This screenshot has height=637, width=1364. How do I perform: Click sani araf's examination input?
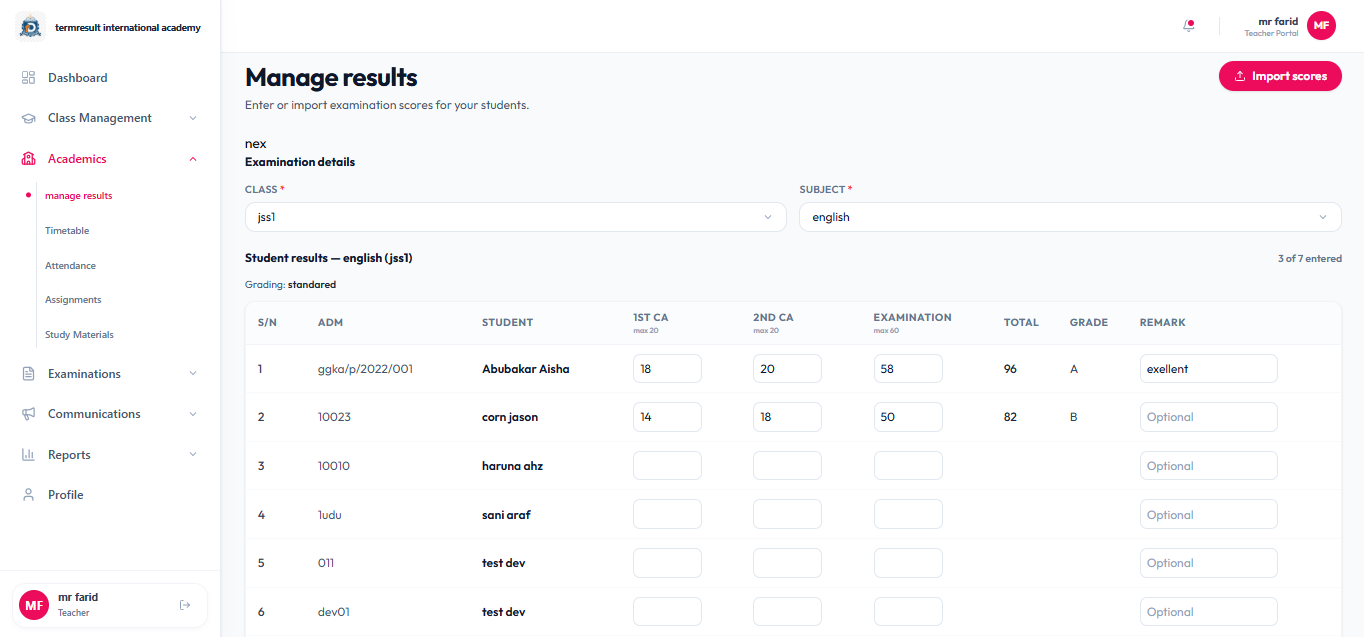(x=908, y=515)
